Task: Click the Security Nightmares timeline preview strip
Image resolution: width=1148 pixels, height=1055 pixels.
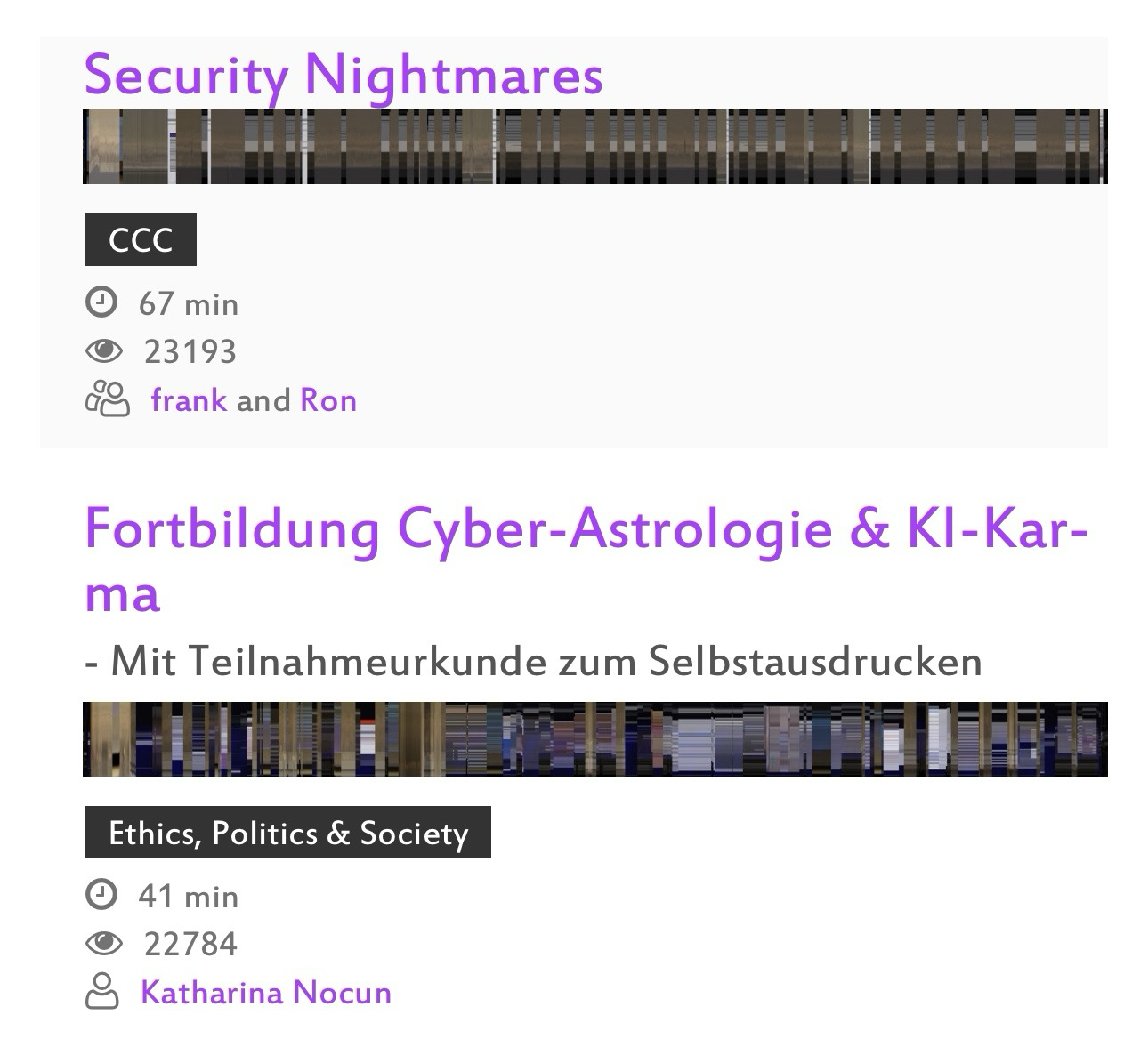Action: [x=595, y=147]
